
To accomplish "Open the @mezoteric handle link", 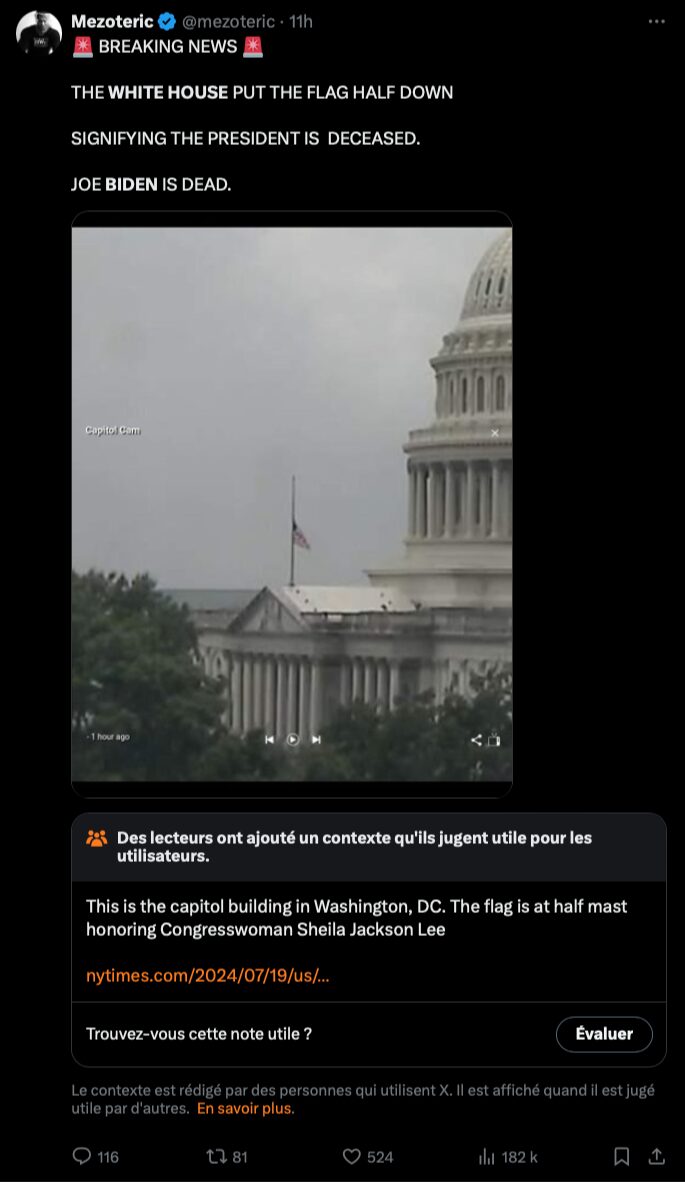I will coord(228,22).
